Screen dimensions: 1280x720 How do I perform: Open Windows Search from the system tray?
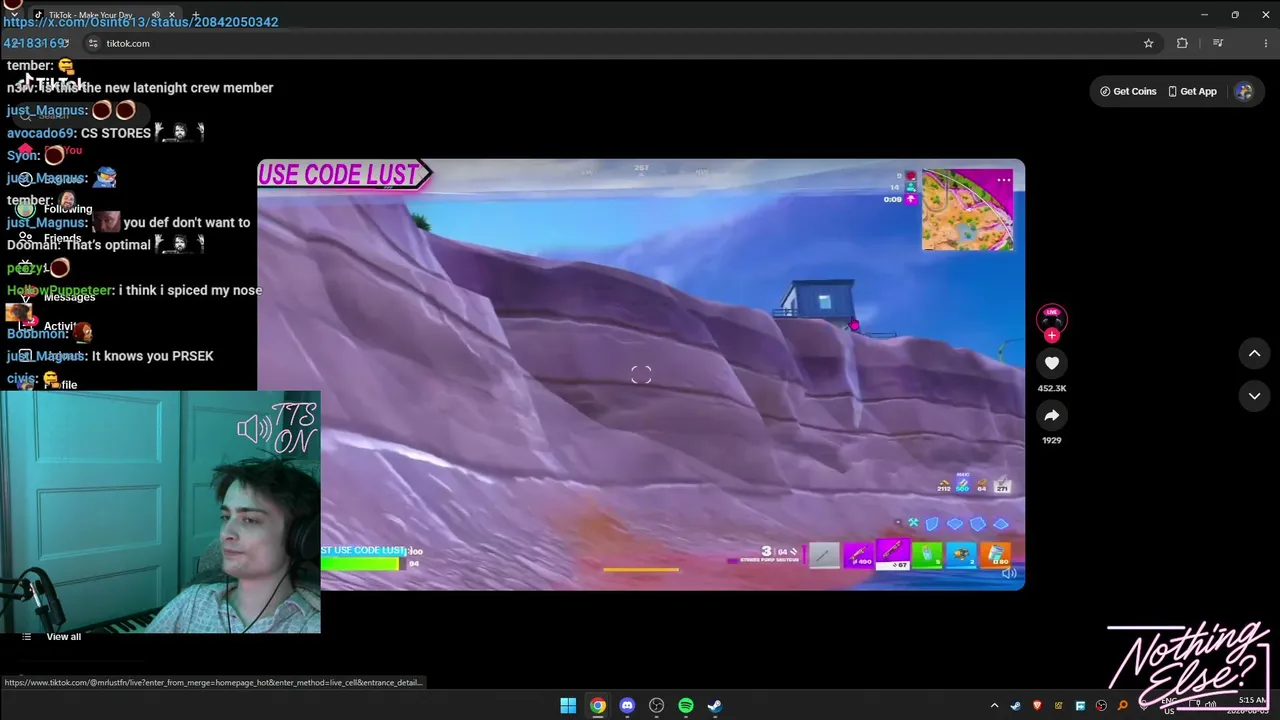point(1122,706)
